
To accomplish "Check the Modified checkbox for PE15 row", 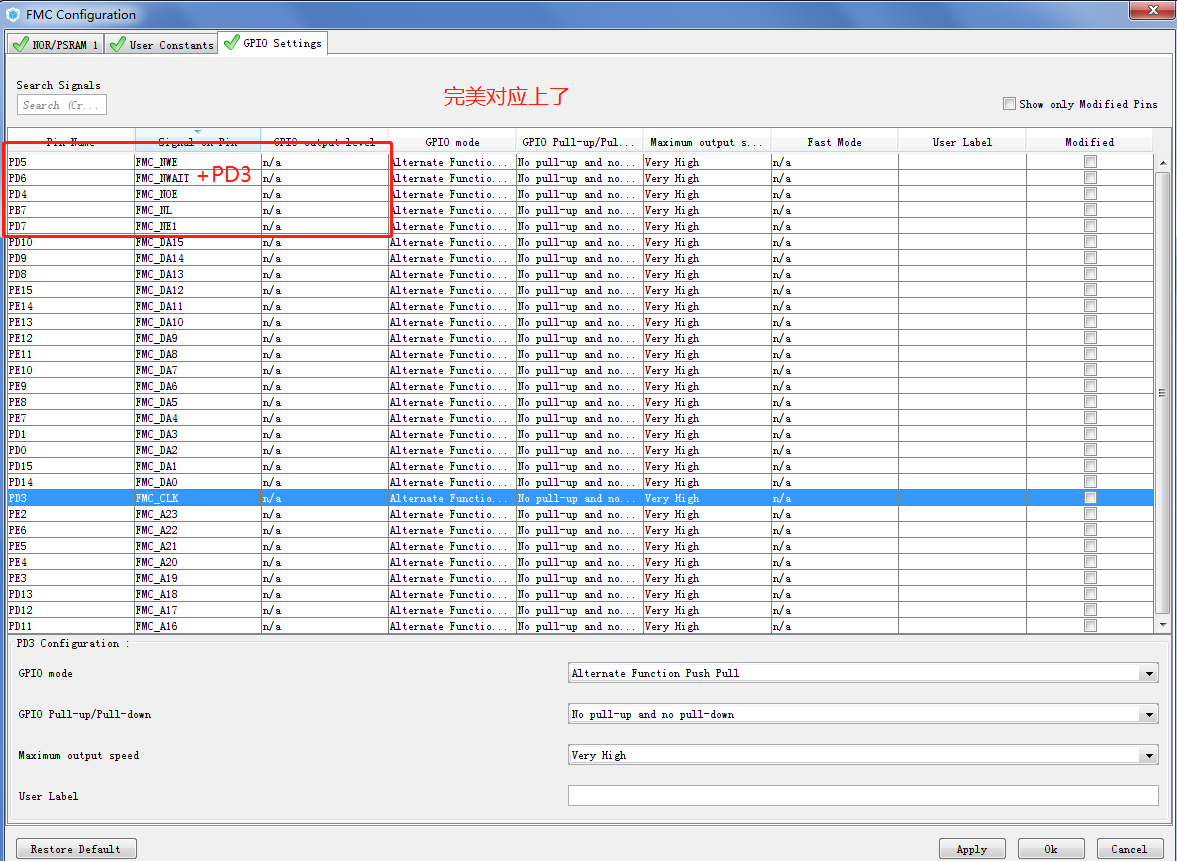I will click(1090, 290).
